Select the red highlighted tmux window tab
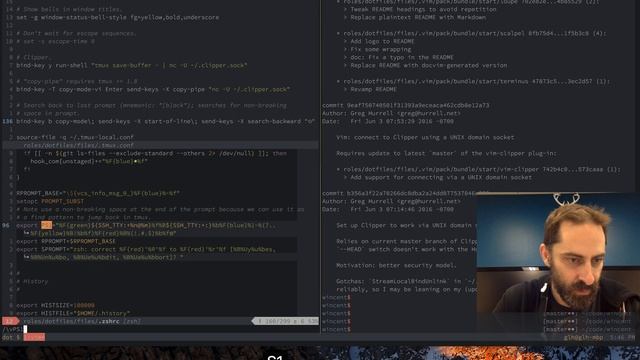640x360 pixels. 34,337
